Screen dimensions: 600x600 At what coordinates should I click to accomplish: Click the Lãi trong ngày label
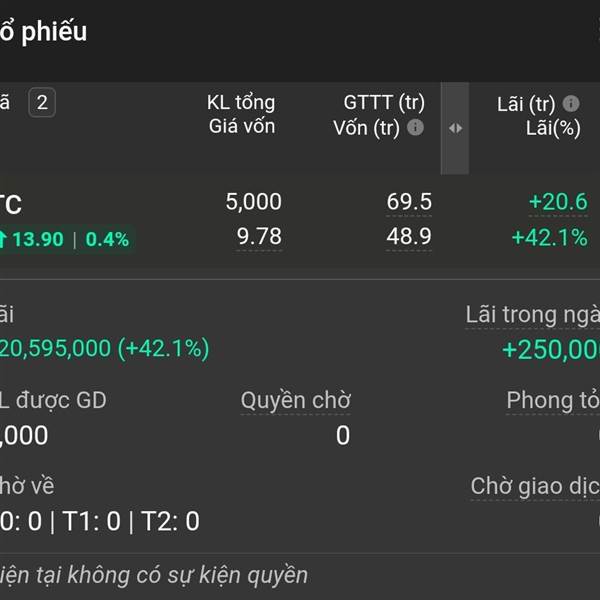click(533, 315)
